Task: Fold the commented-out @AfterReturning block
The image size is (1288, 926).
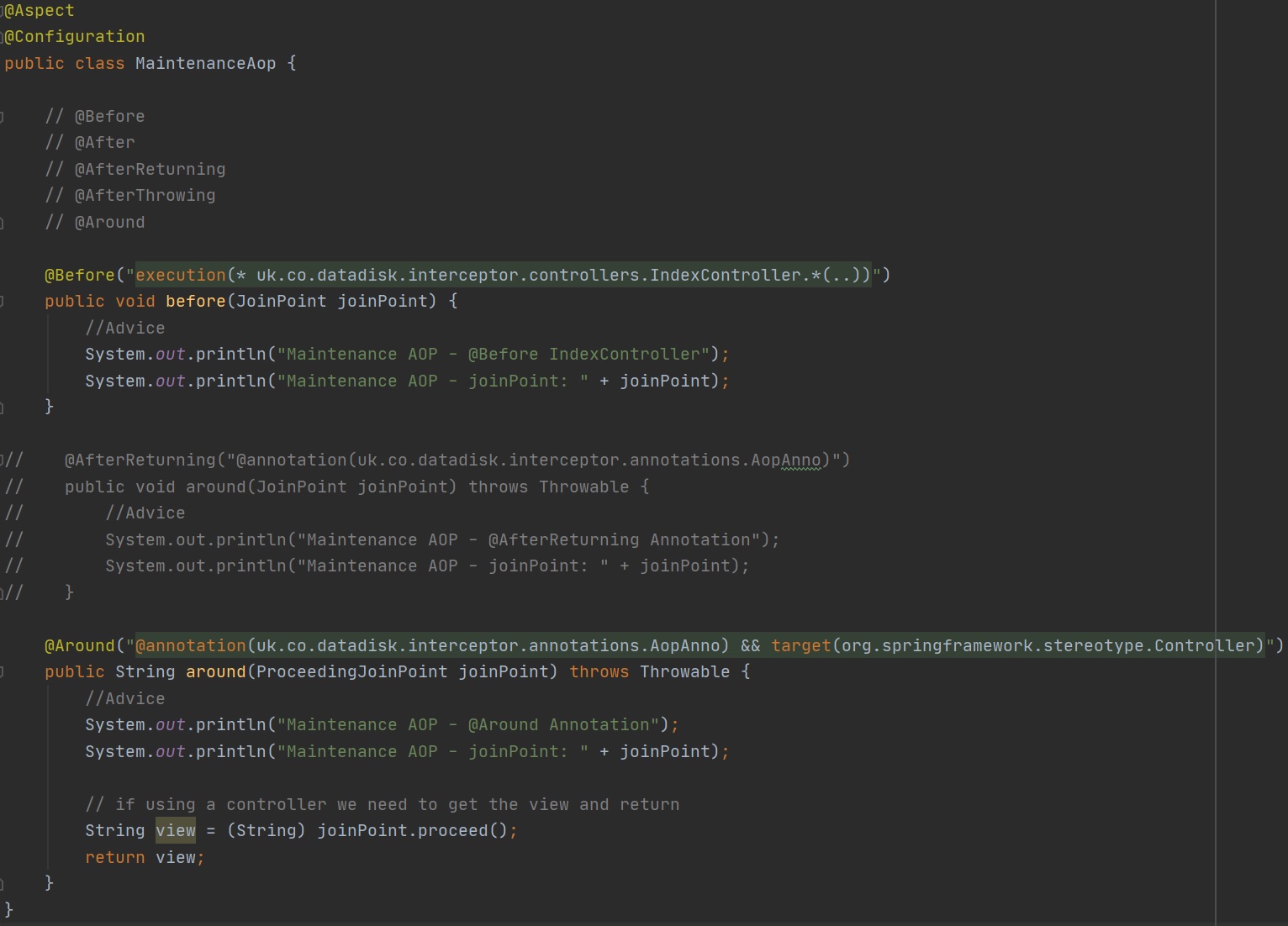Action: point(3,460)
